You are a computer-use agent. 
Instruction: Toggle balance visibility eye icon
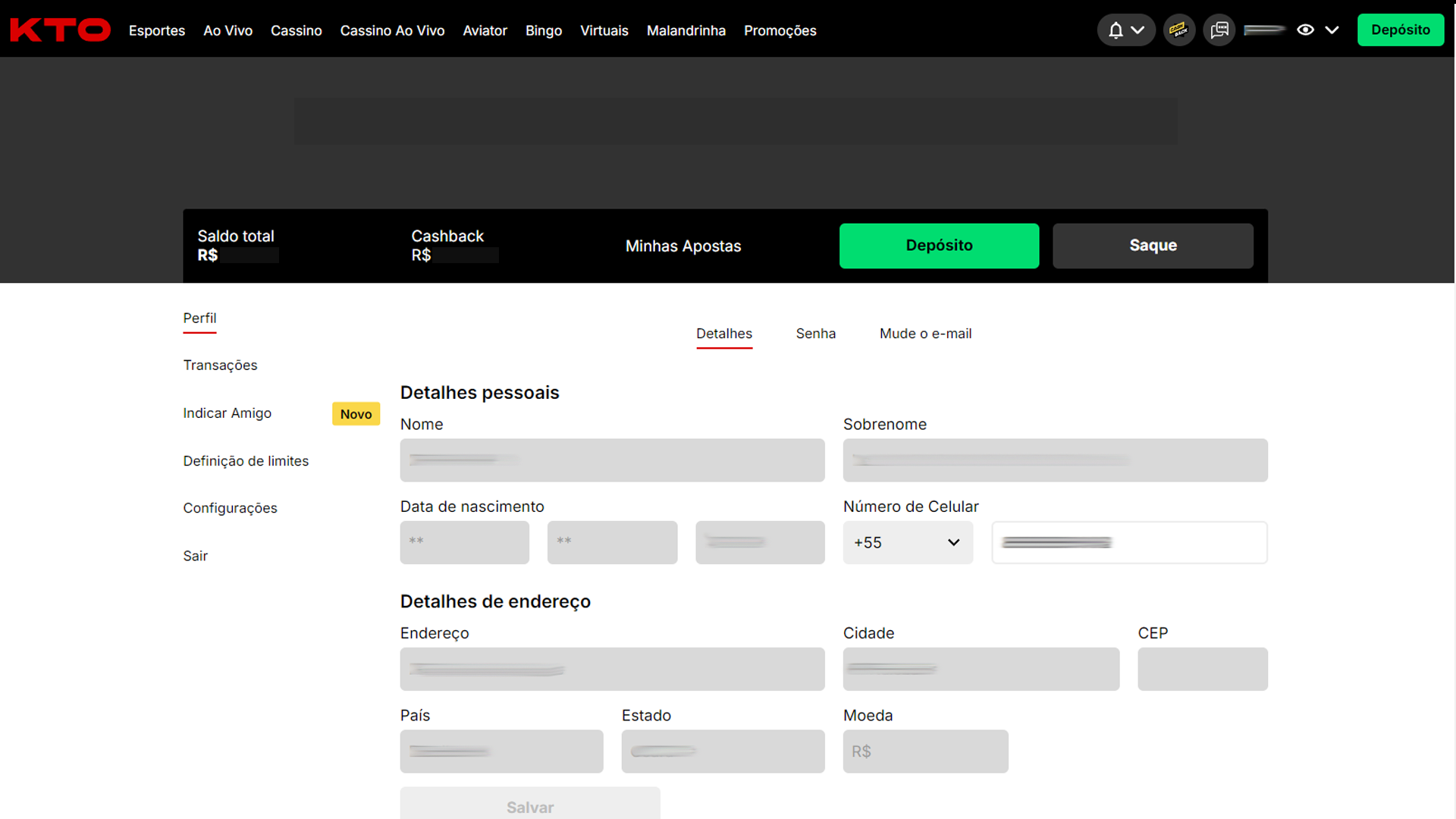coord(1305,30)
